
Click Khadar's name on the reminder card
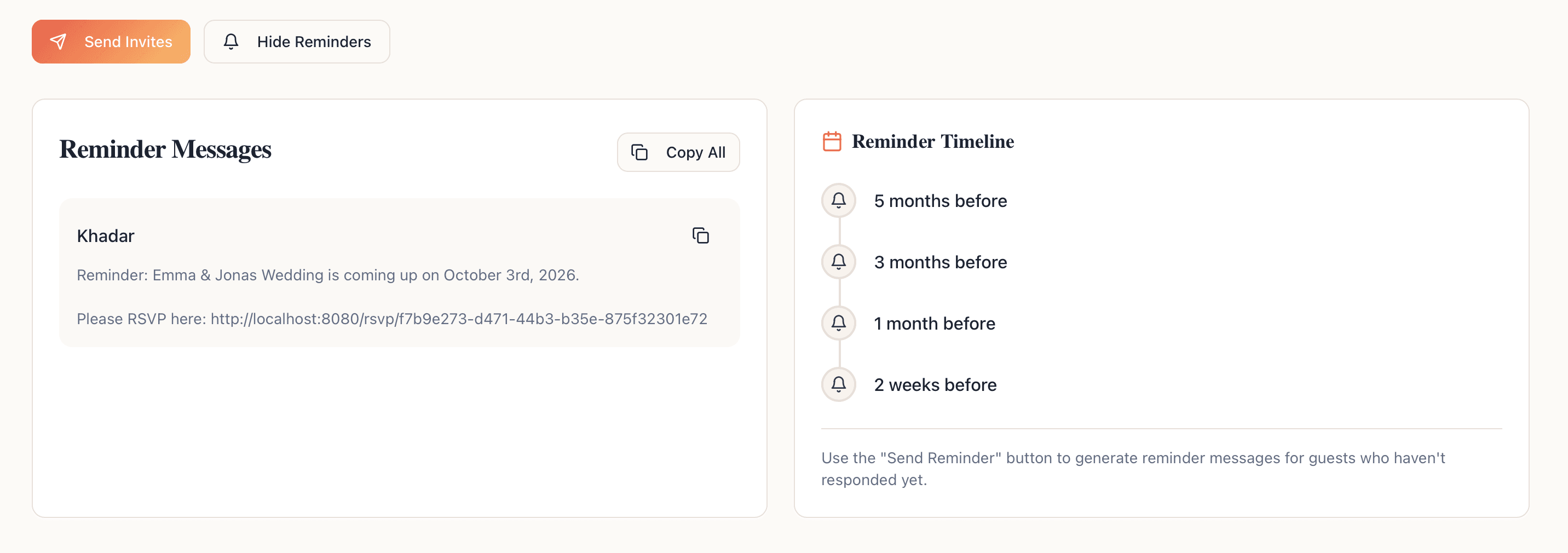click(105, 235)
